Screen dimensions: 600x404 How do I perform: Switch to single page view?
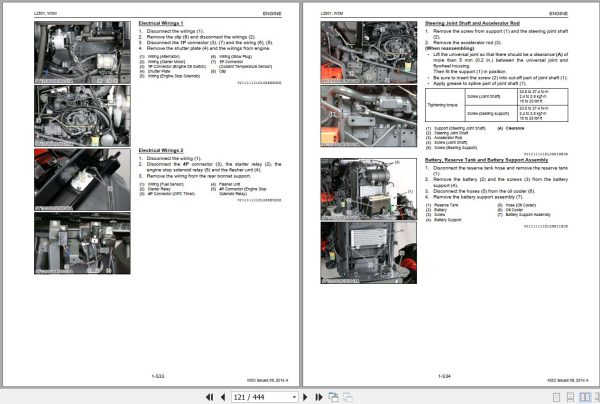pos(557,397)
